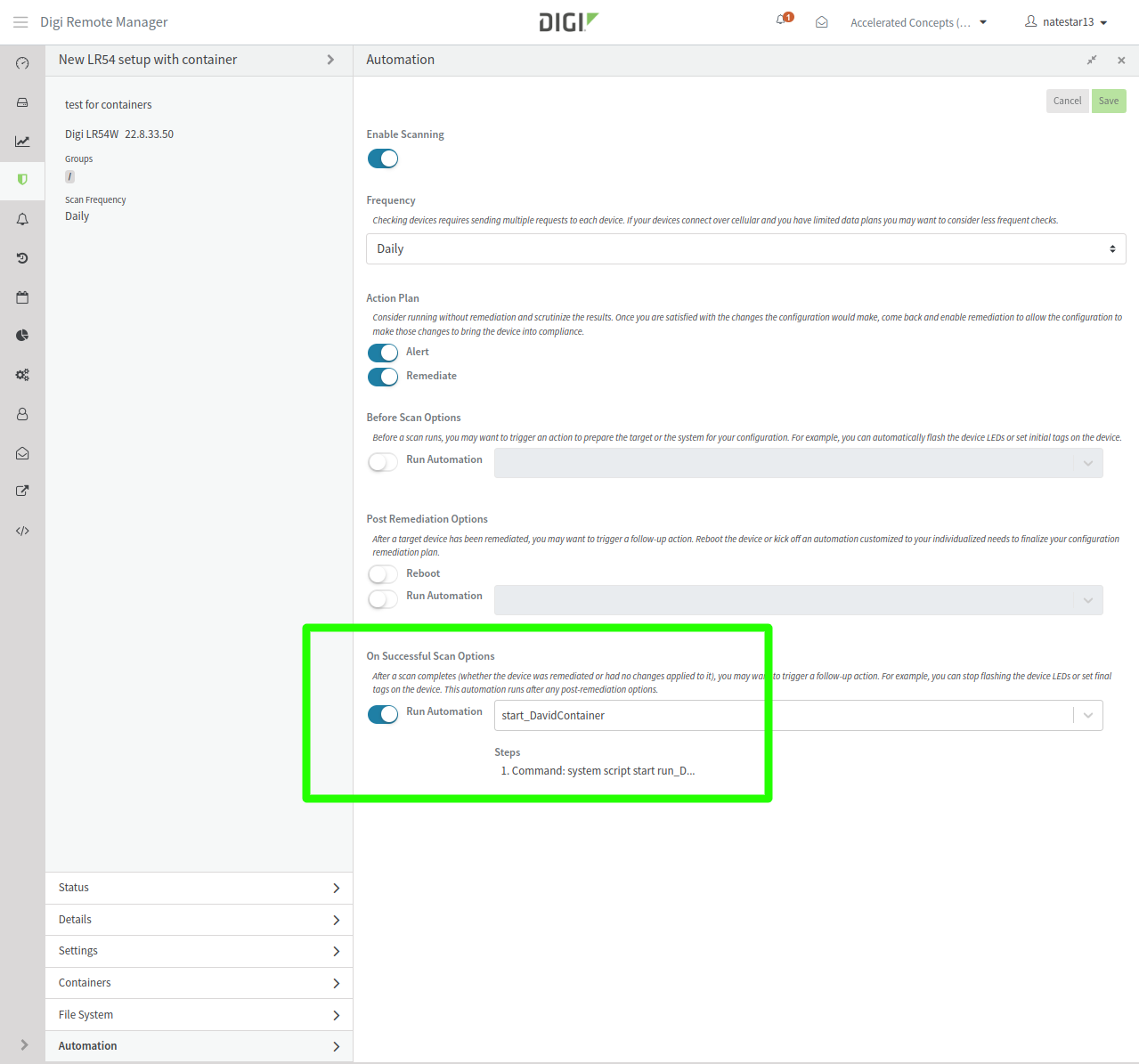1139x1064 pixels.
Task: Open the Frequency dropdown showing Daily
Action: tap(746, 248)
